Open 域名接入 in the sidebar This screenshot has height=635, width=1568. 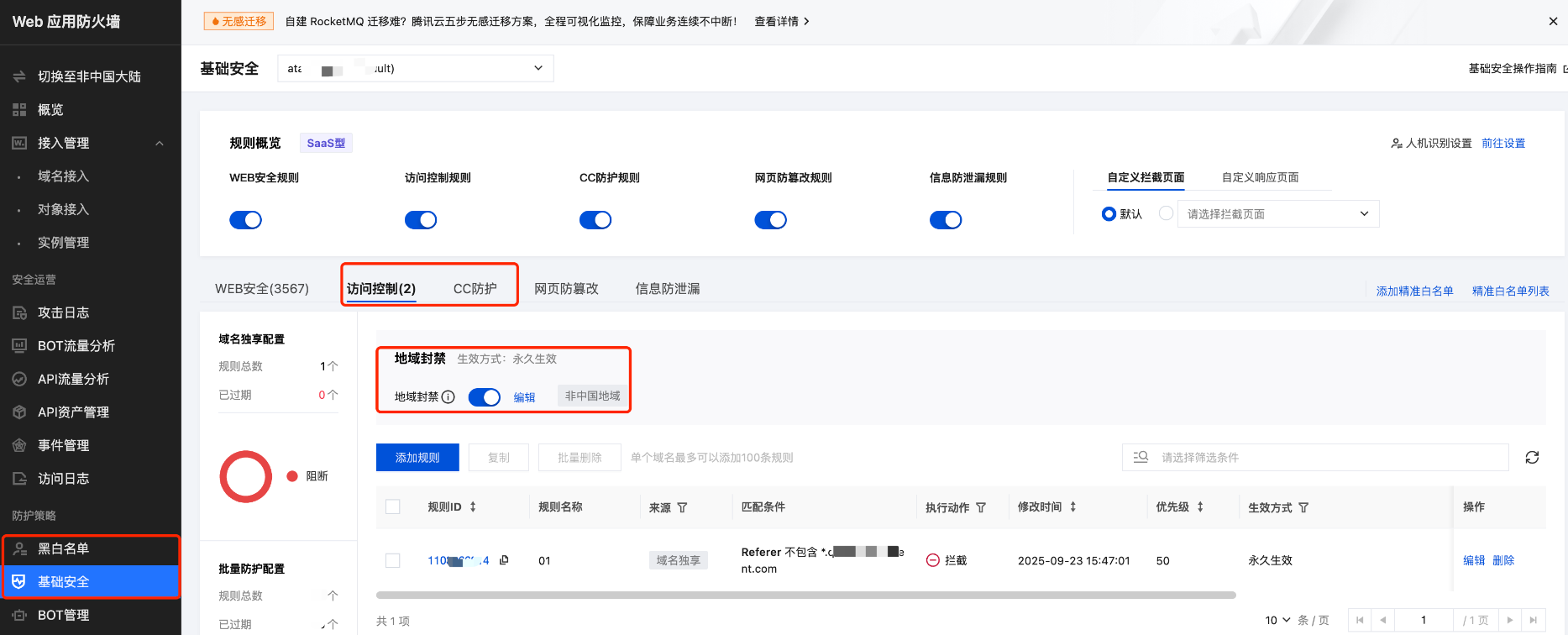tap(63, 176)
